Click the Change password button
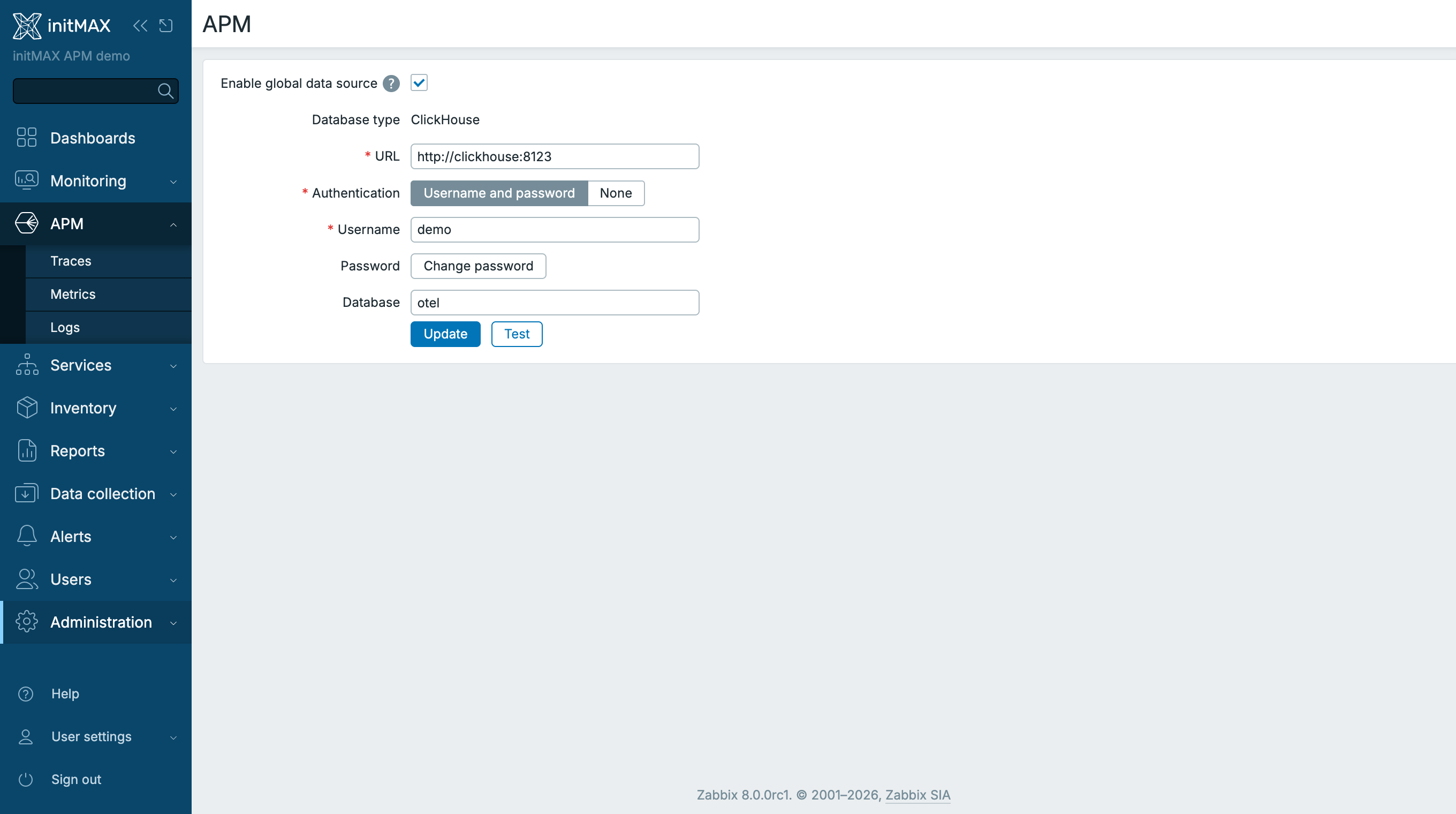1456x814 pixels. click(478, 266)
